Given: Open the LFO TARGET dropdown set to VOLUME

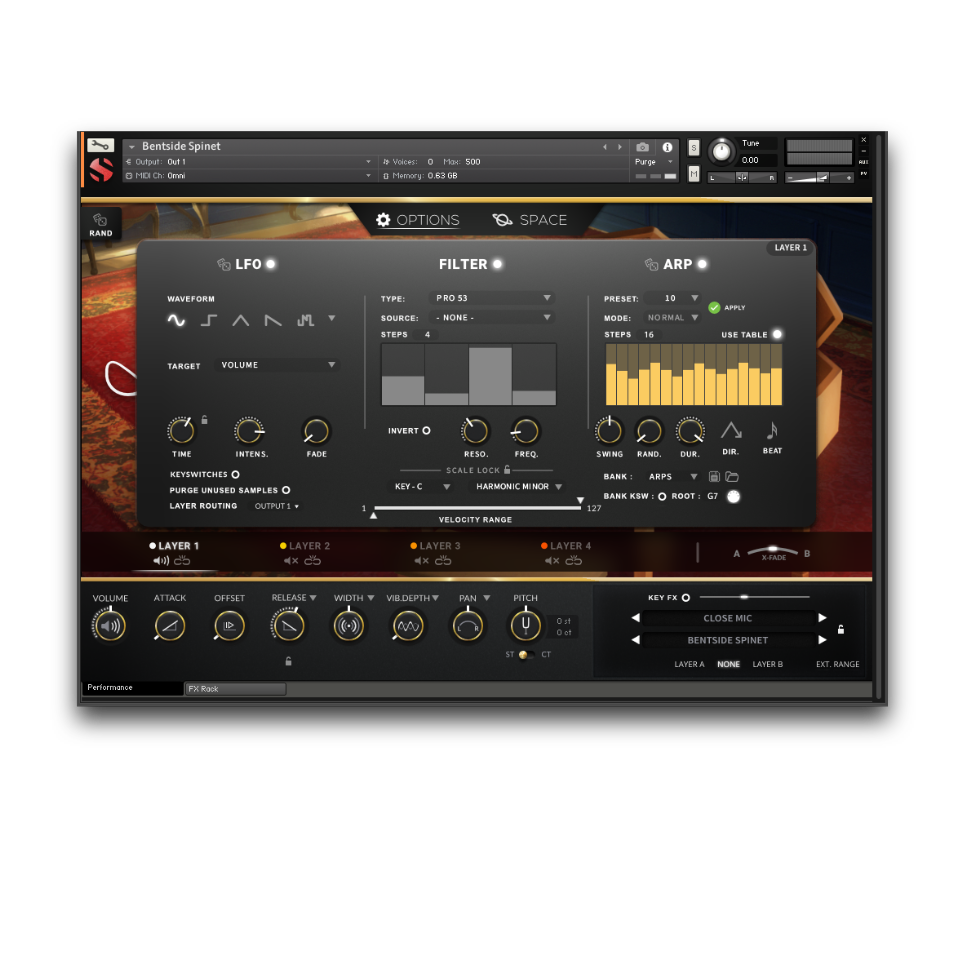Looking at the screenshot, I should pyautogui.click(x=277, y=364).
